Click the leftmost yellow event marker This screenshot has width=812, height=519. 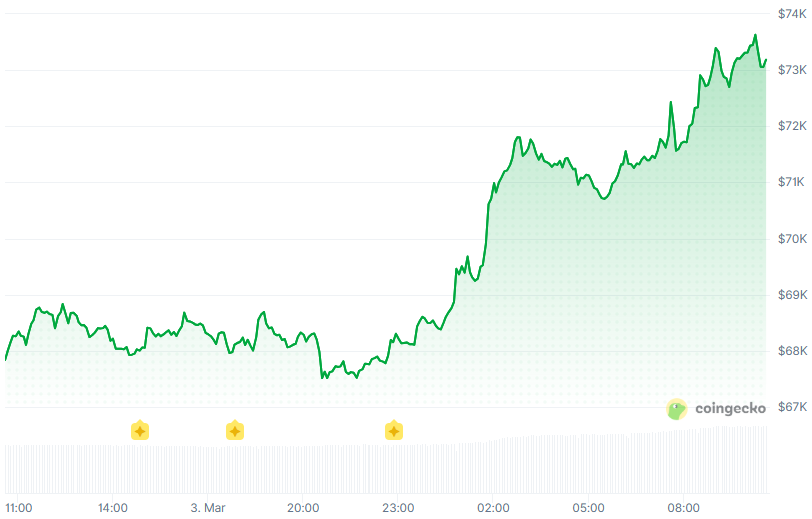pyautogui.click(x=140, y=431)
